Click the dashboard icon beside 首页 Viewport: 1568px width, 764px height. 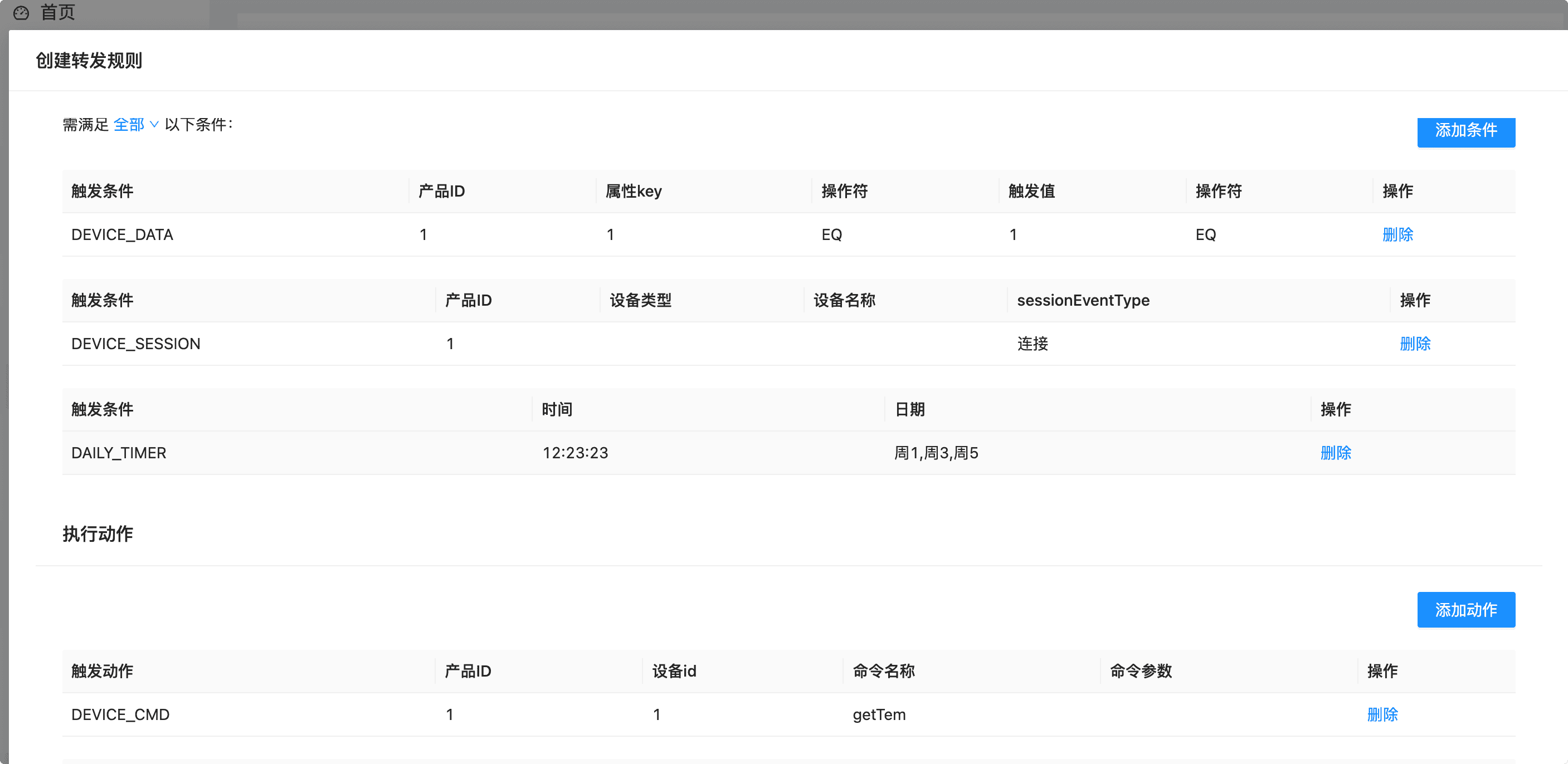click(x=21, y=12)
